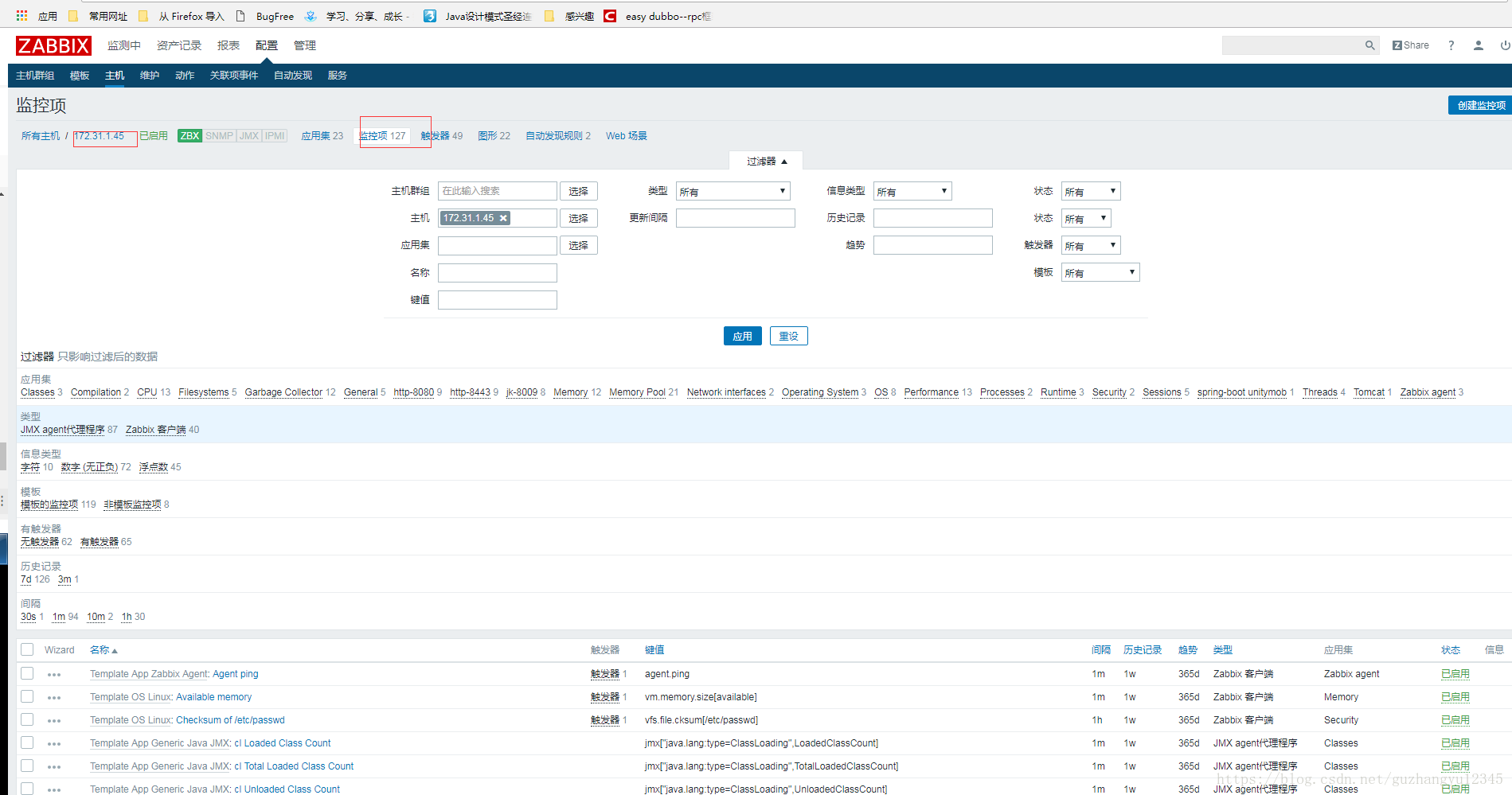
Task: Open 触发器 link for Available memory
Action: click(x=605, y=697)
